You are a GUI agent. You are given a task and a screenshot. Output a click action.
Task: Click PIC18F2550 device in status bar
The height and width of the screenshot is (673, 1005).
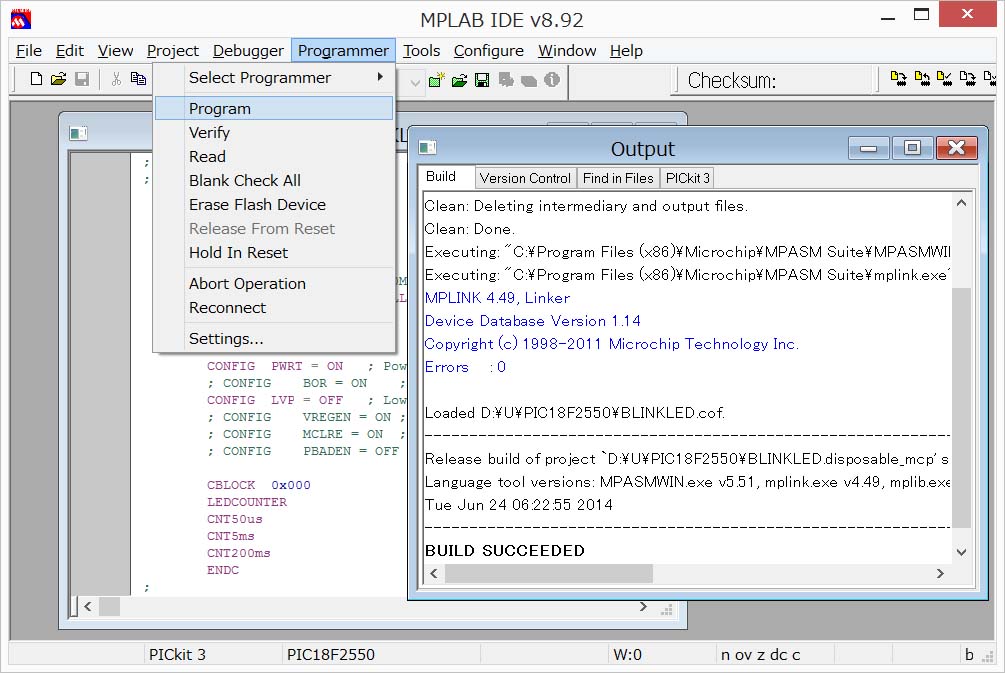331,654
